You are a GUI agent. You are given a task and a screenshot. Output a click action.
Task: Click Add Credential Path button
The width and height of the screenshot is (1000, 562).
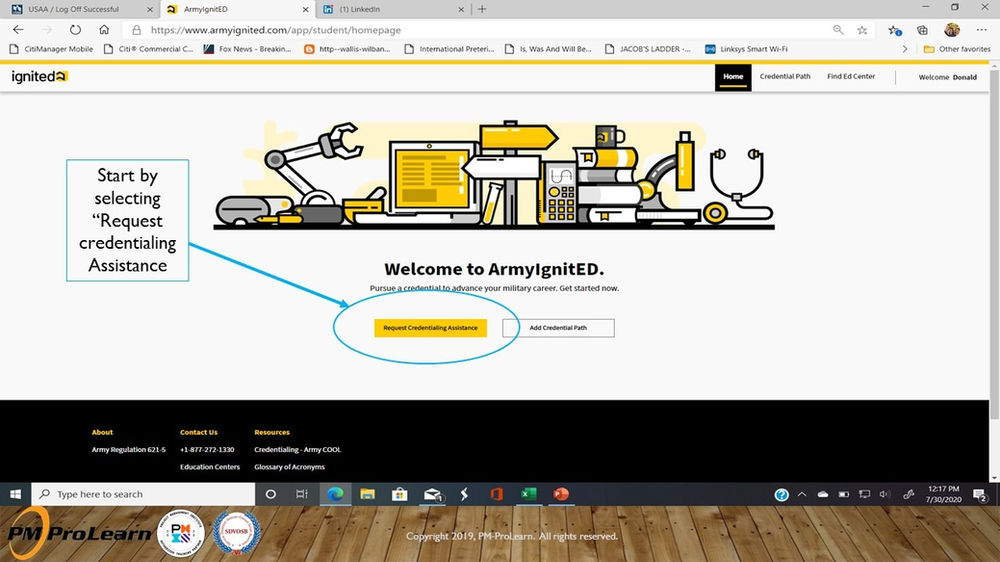click(x=558, y=328)
